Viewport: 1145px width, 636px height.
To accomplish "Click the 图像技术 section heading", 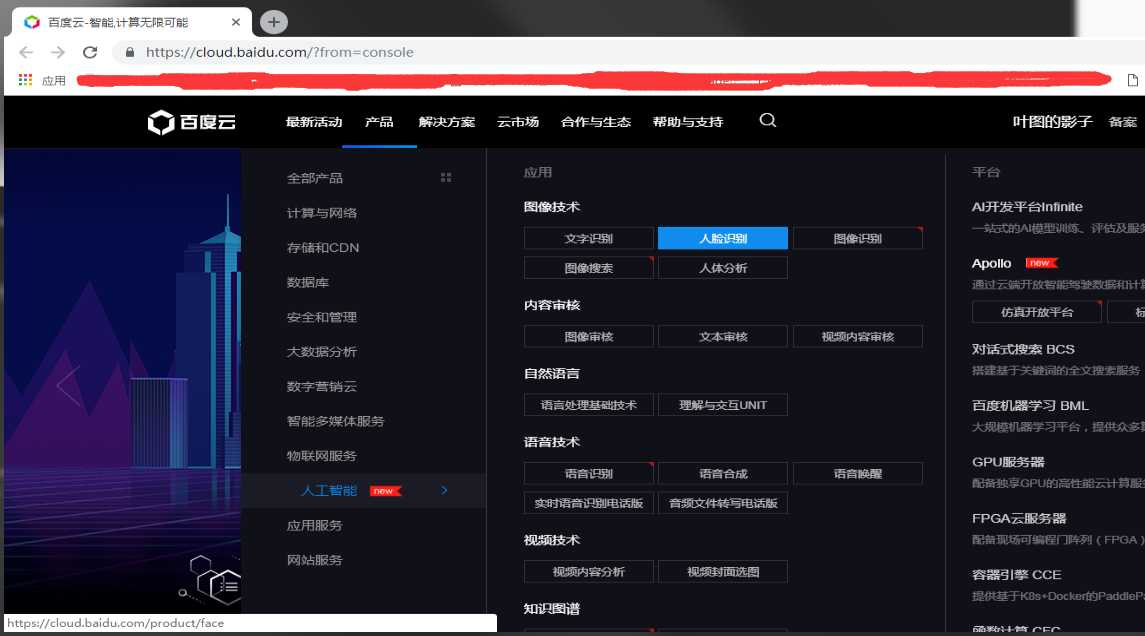I will pyautogui.click(x=551, y=207).
